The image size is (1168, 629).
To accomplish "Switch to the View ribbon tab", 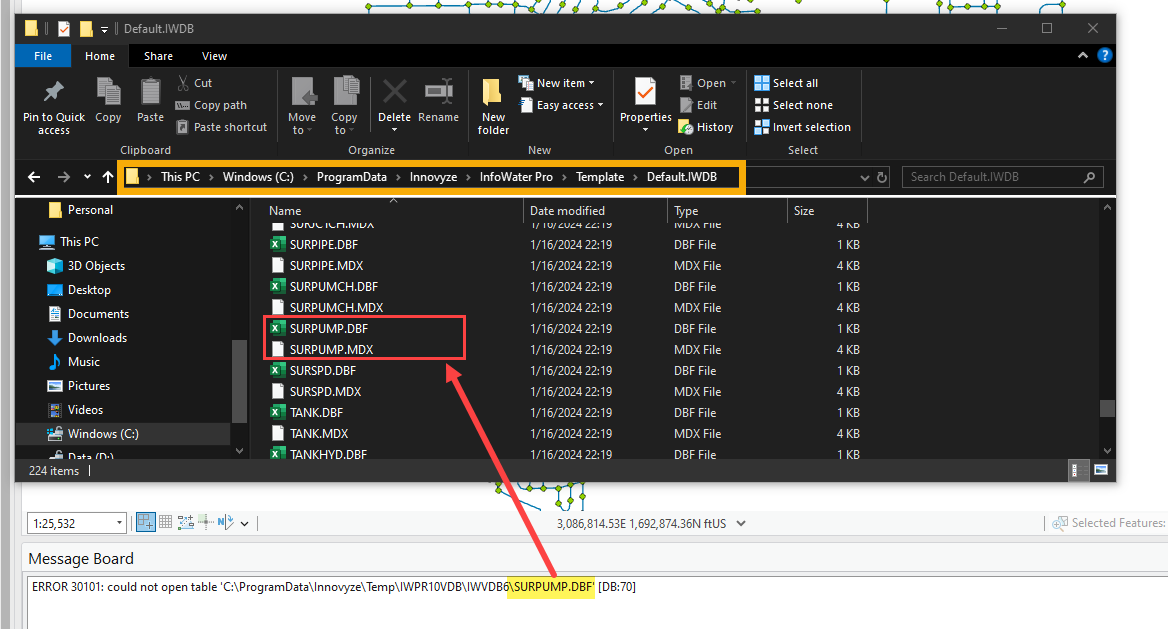I will point(215,56).
